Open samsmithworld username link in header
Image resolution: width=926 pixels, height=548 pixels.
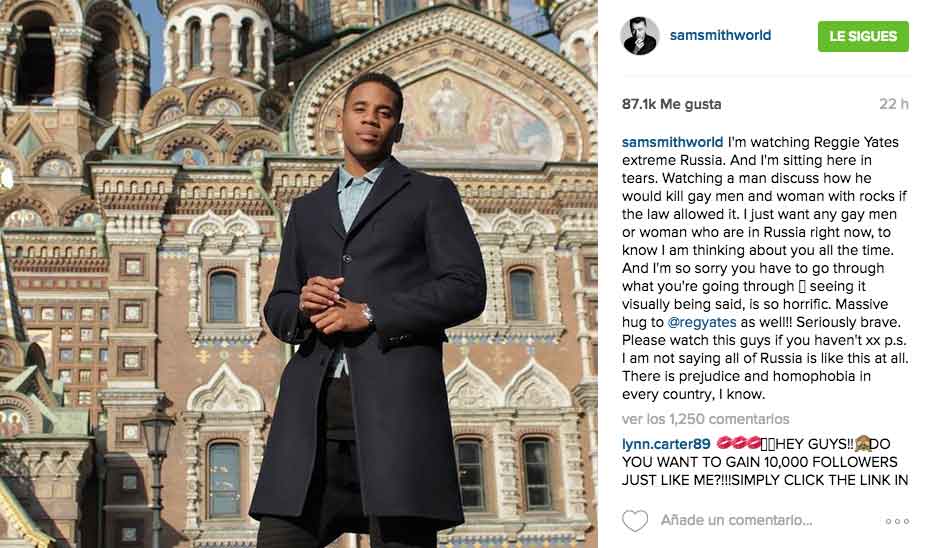pyautogui.click(x=720, y=35)
